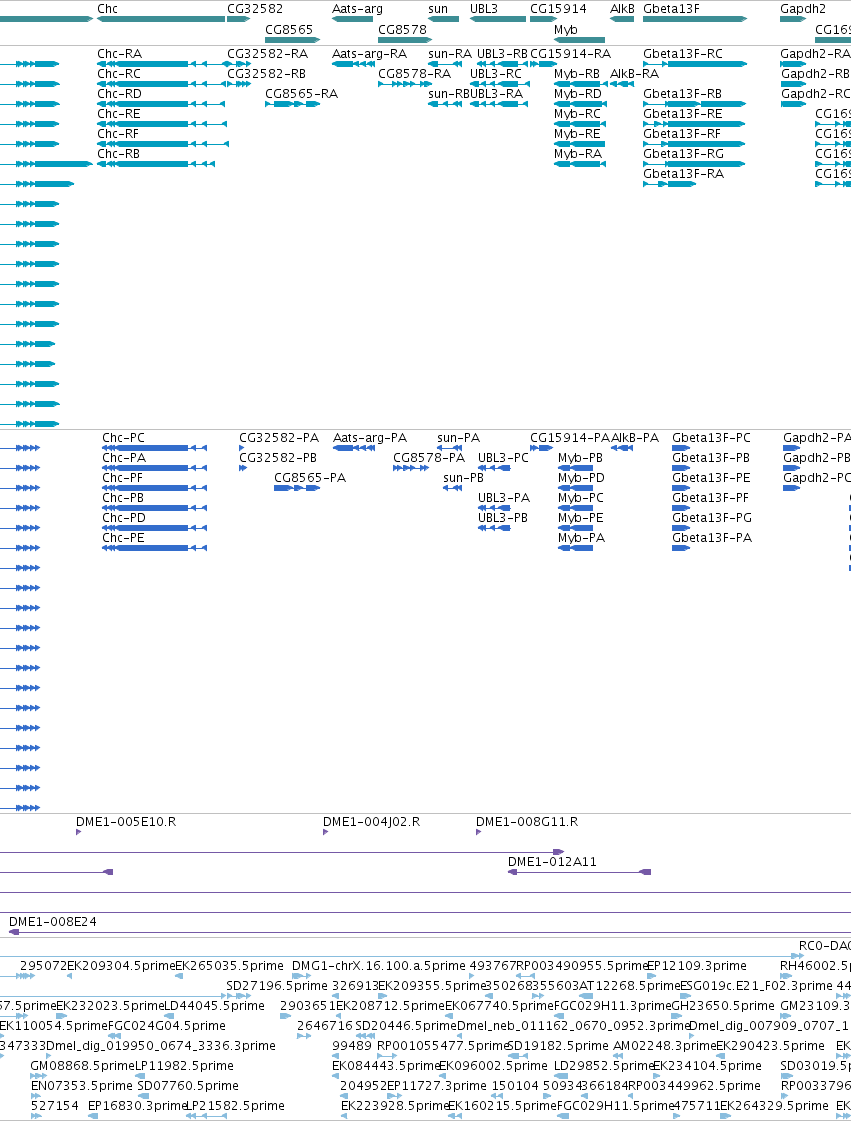Select EST DMG1-chrX.16.100.a.5prime

[379, 966]
